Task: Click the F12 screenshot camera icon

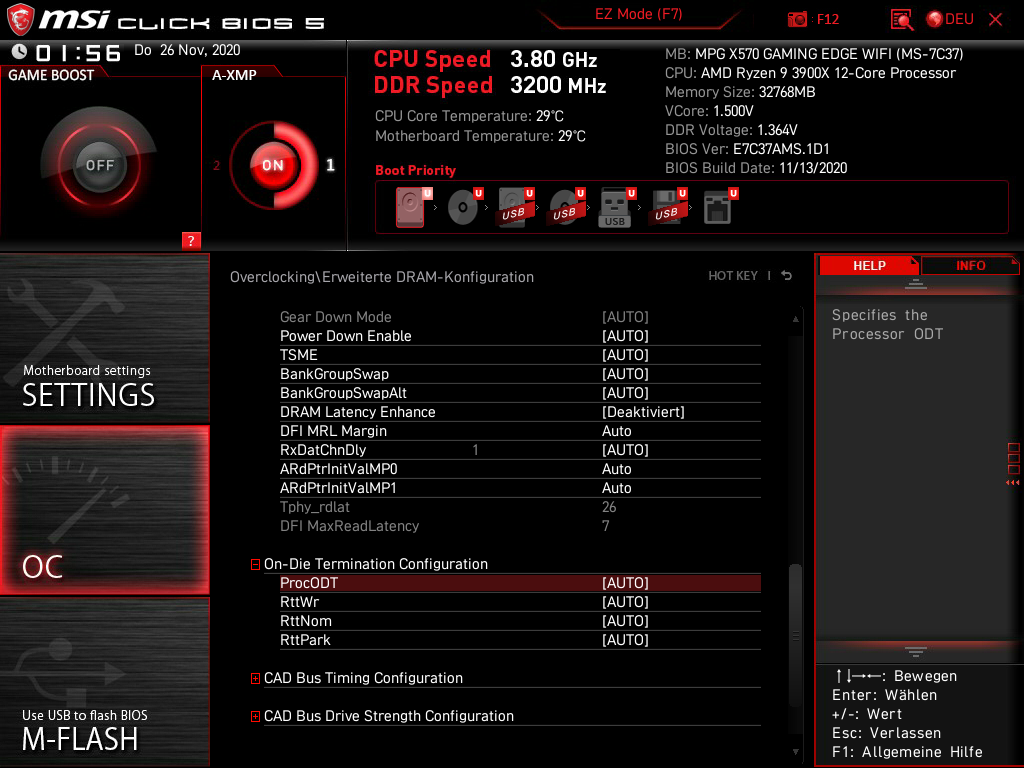Action: 797,20
